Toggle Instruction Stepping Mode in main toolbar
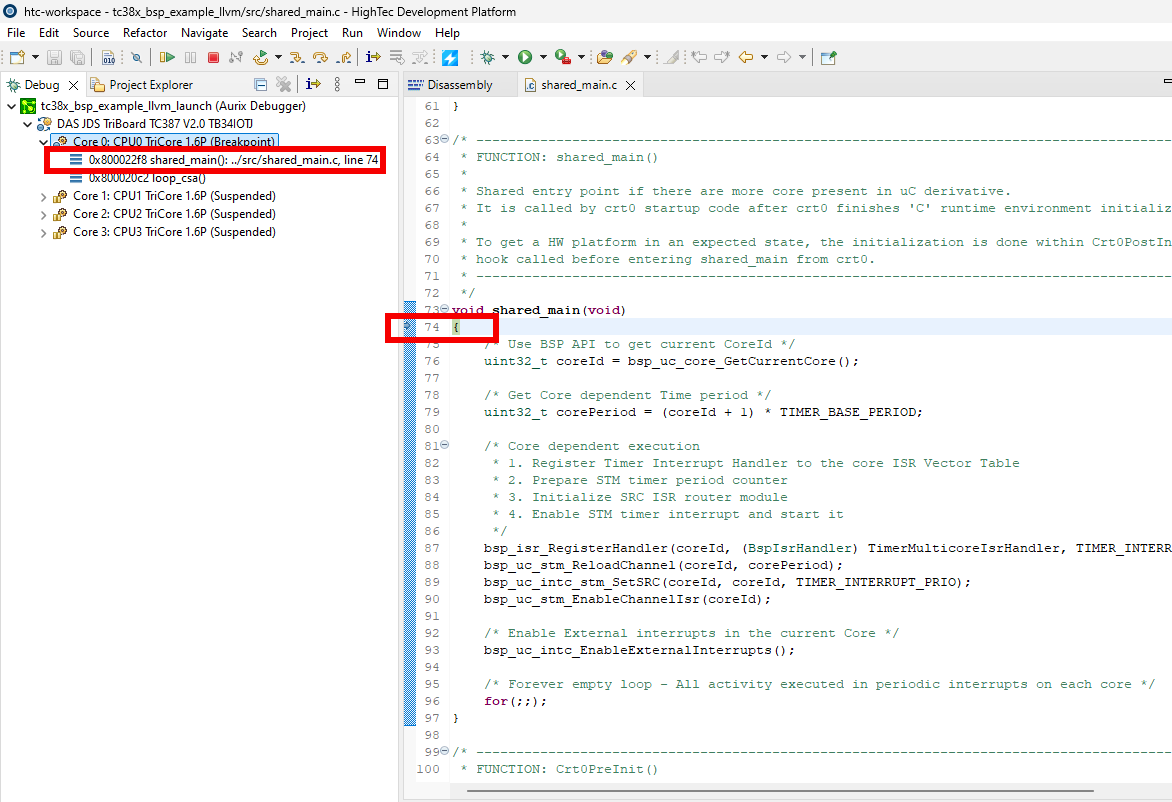Screen dimensions: 1172x802 (x=372, y=58)
